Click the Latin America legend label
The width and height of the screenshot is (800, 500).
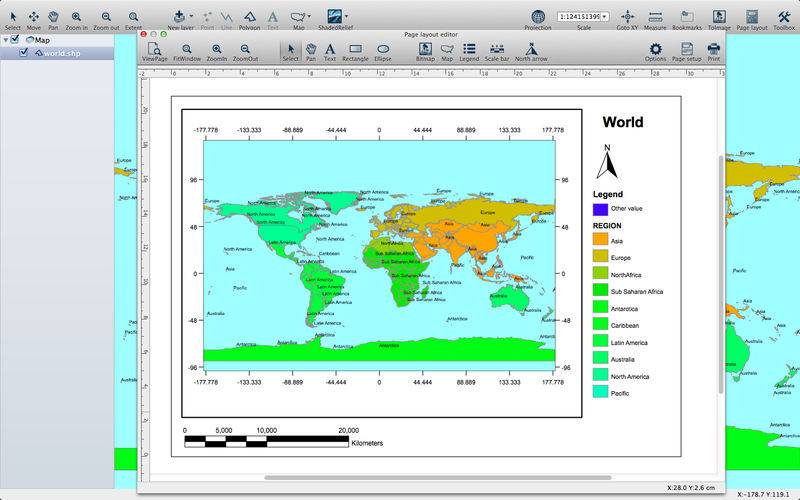point(629,343)
